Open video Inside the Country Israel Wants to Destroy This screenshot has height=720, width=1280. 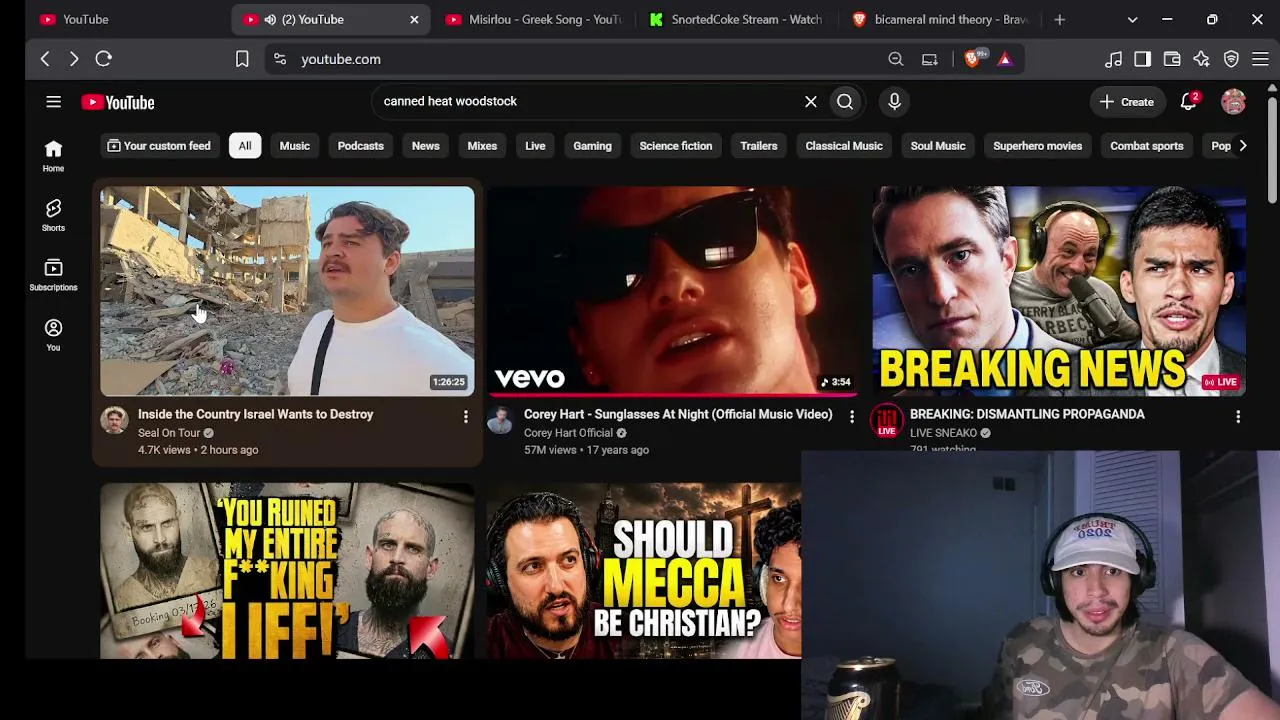[x=256, y=414]
